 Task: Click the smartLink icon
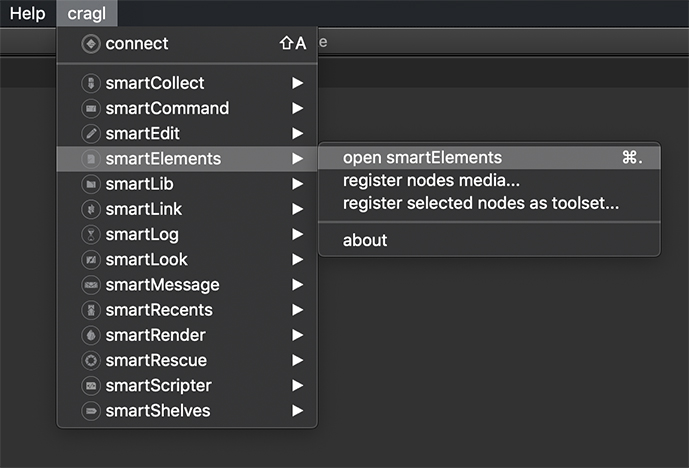[x=91, y=209]
